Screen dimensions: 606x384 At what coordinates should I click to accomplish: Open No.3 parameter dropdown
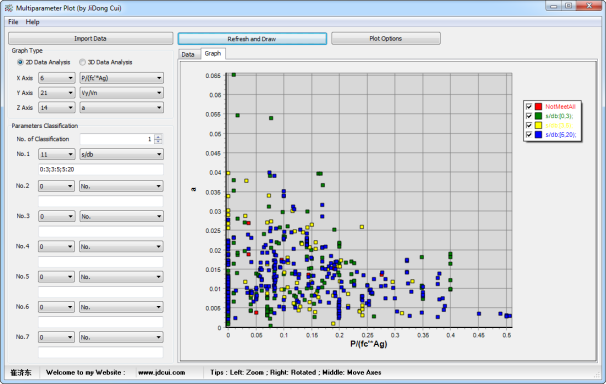tap(121, 216)
